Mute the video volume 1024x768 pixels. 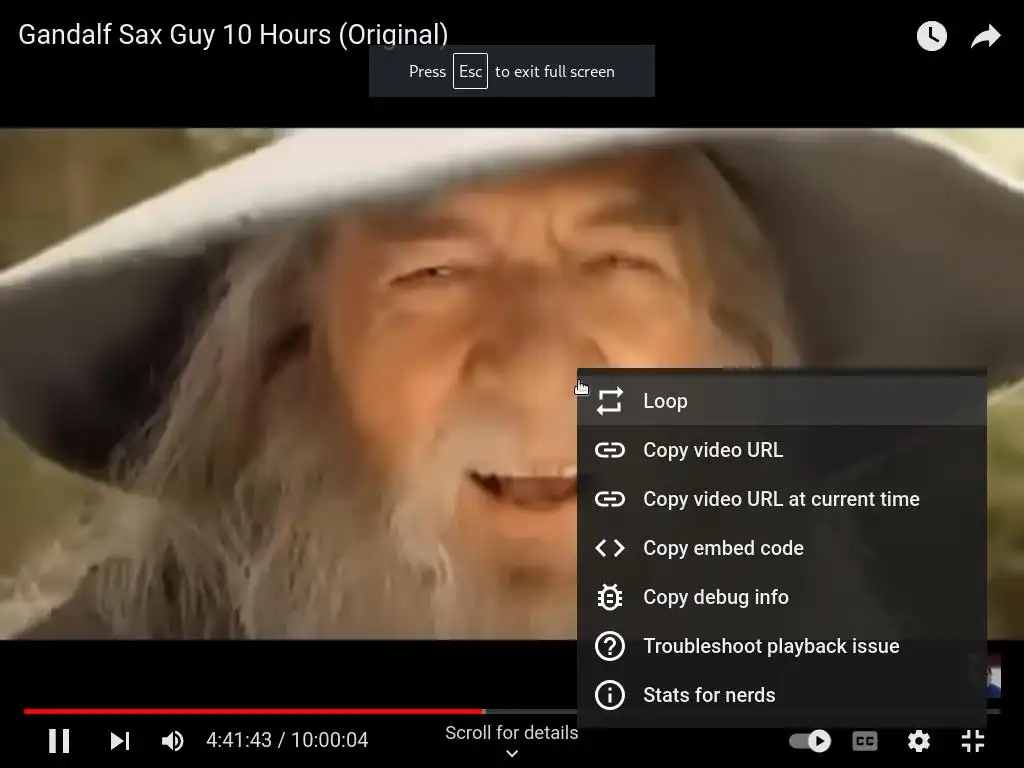172,741
